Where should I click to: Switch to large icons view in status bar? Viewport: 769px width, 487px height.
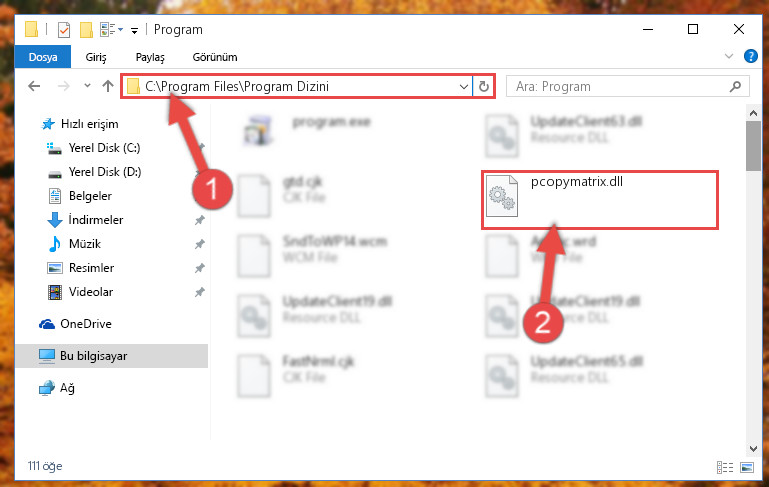click(x=747, y=467)
